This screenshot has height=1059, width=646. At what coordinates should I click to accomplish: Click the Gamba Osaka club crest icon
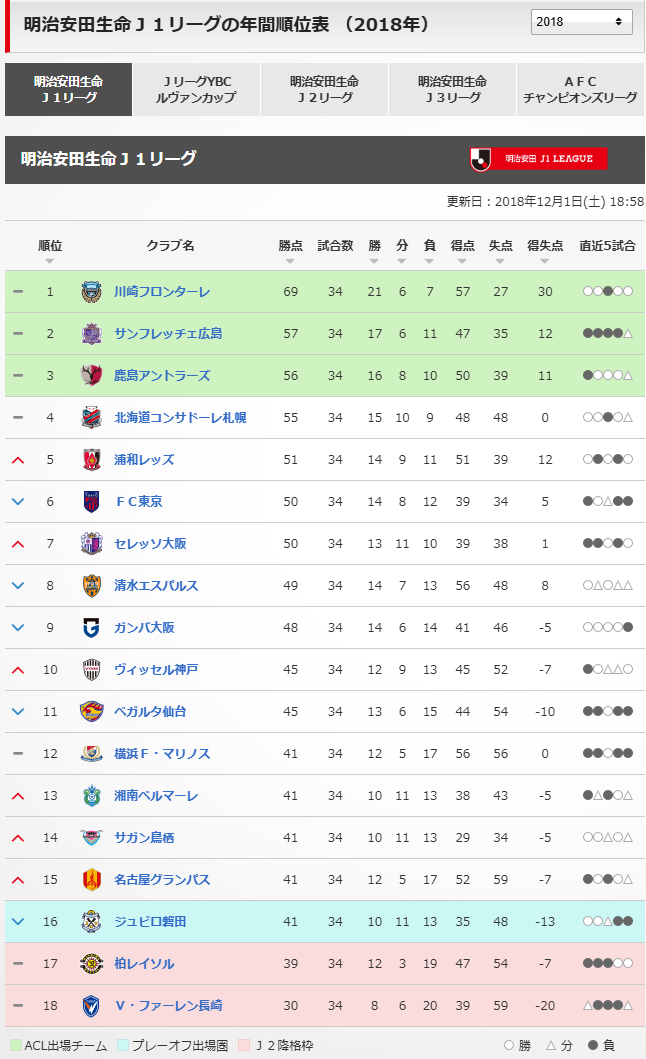tap(92, 628)
